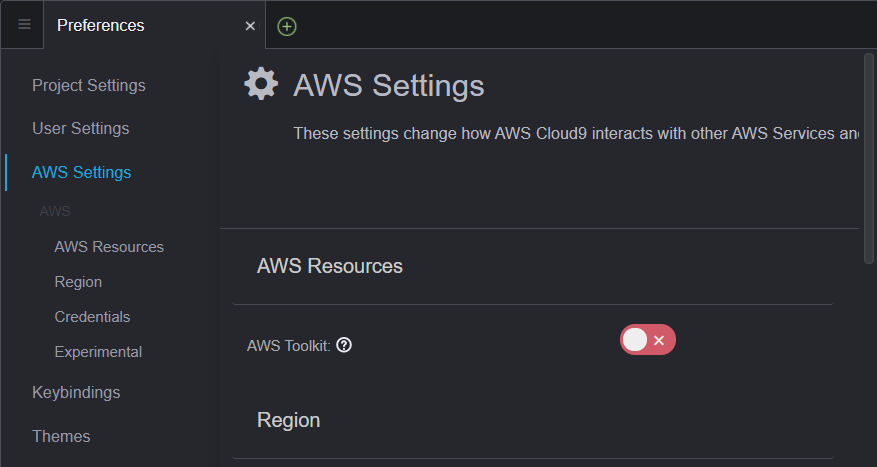
Task: Click the dimmed AWS group label
Action: pyautogui.click(x=55, y=211)
